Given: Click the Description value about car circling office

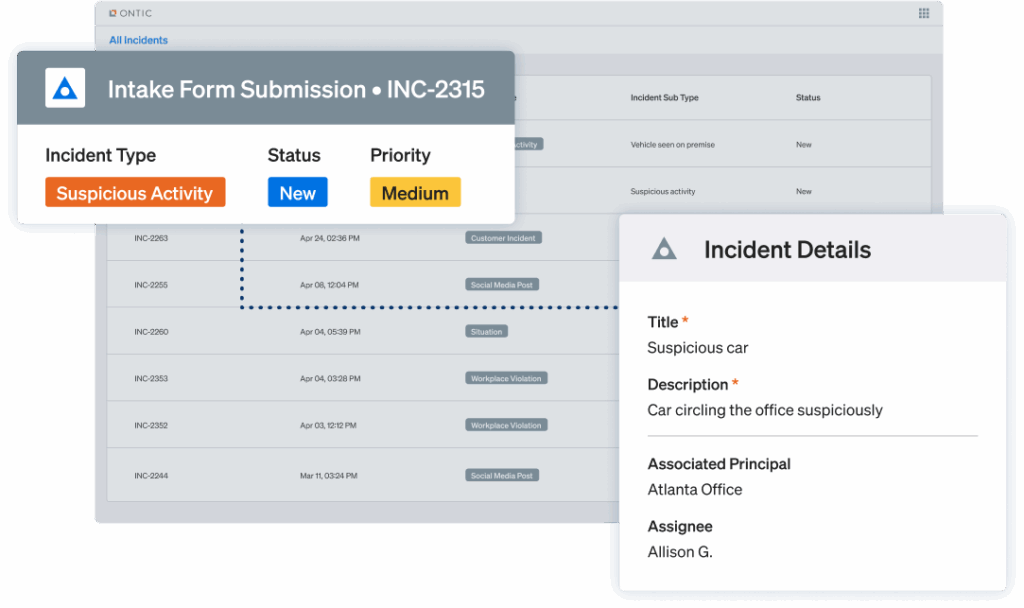Looking at the screenshot, I should coord(765,410).
